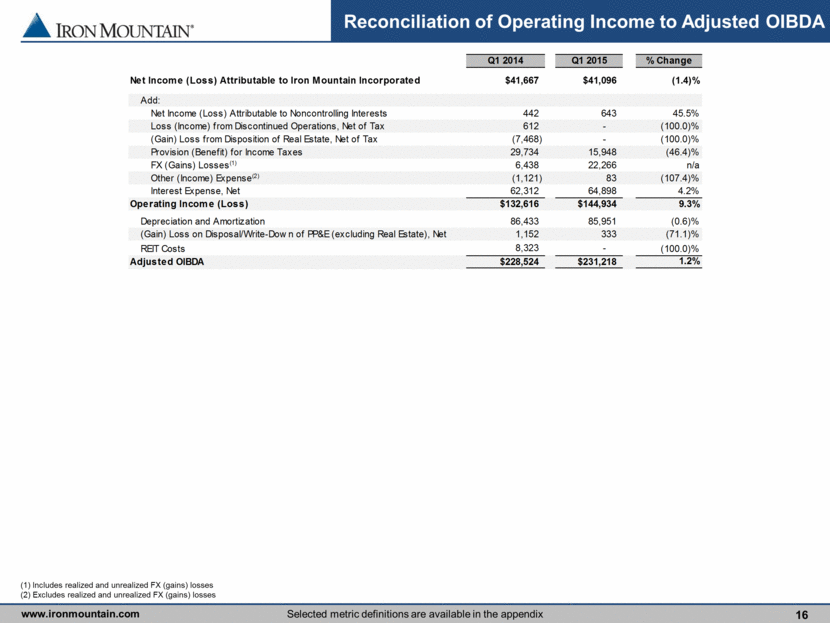Select the % Change column header
Screen dimensions: 830x623
click(669, 60)
